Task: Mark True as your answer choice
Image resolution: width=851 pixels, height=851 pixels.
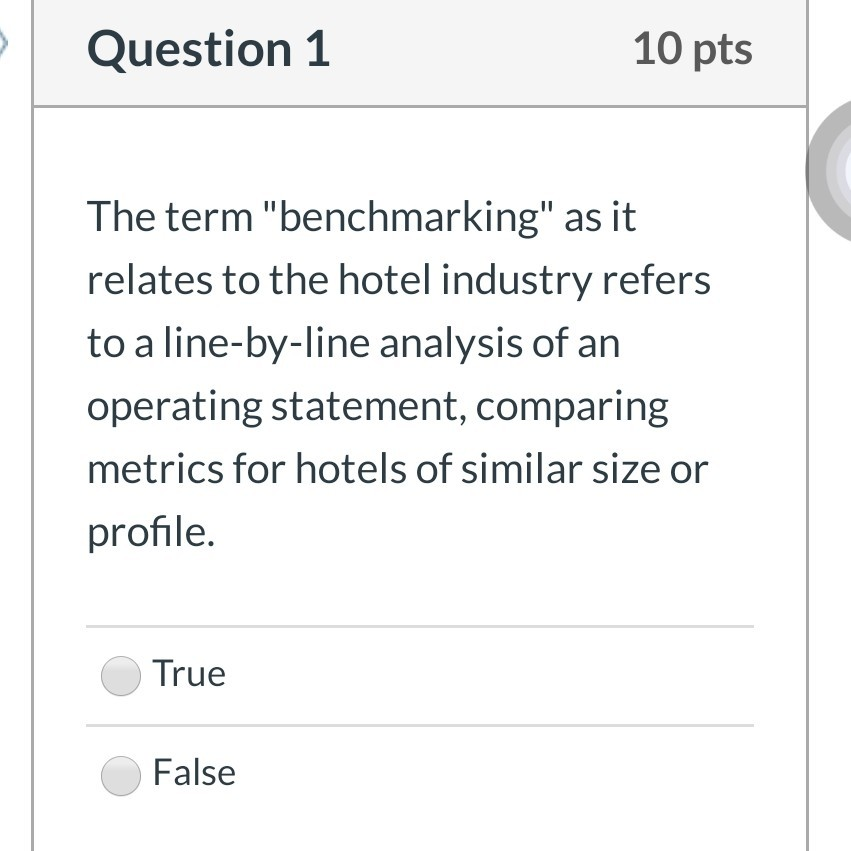Action: [x=120, y=674]
